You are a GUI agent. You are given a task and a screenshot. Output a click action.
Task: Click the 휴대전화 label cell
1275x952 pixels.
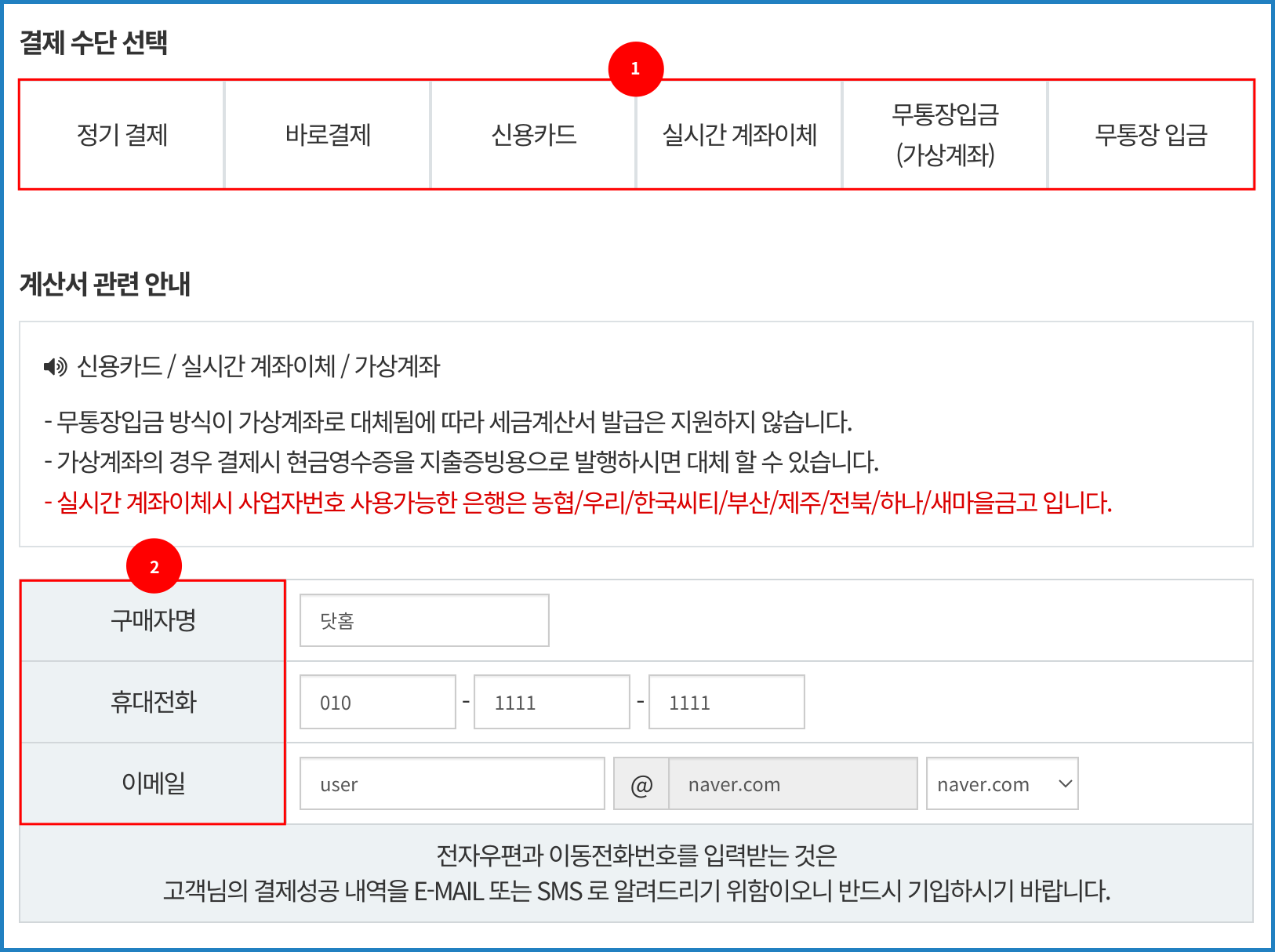(153, 702)
